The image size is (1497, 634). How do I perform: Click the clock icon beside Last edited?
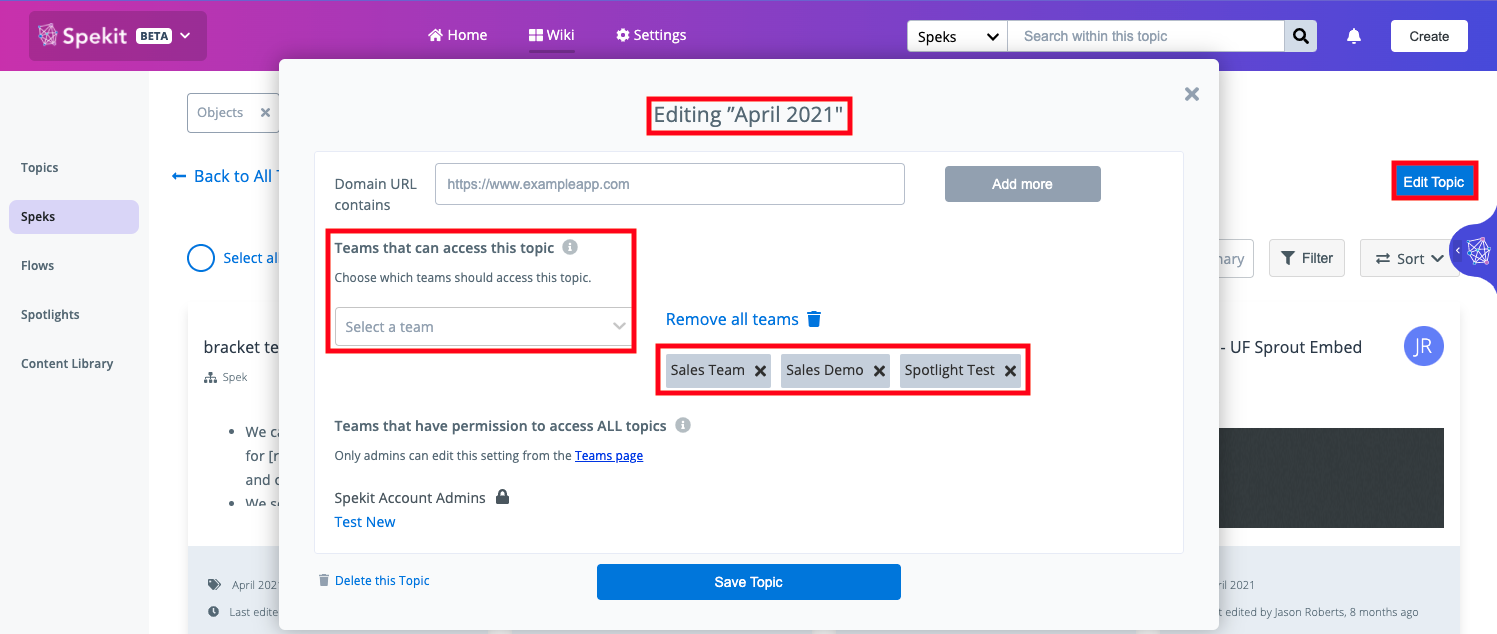(213, 612)
